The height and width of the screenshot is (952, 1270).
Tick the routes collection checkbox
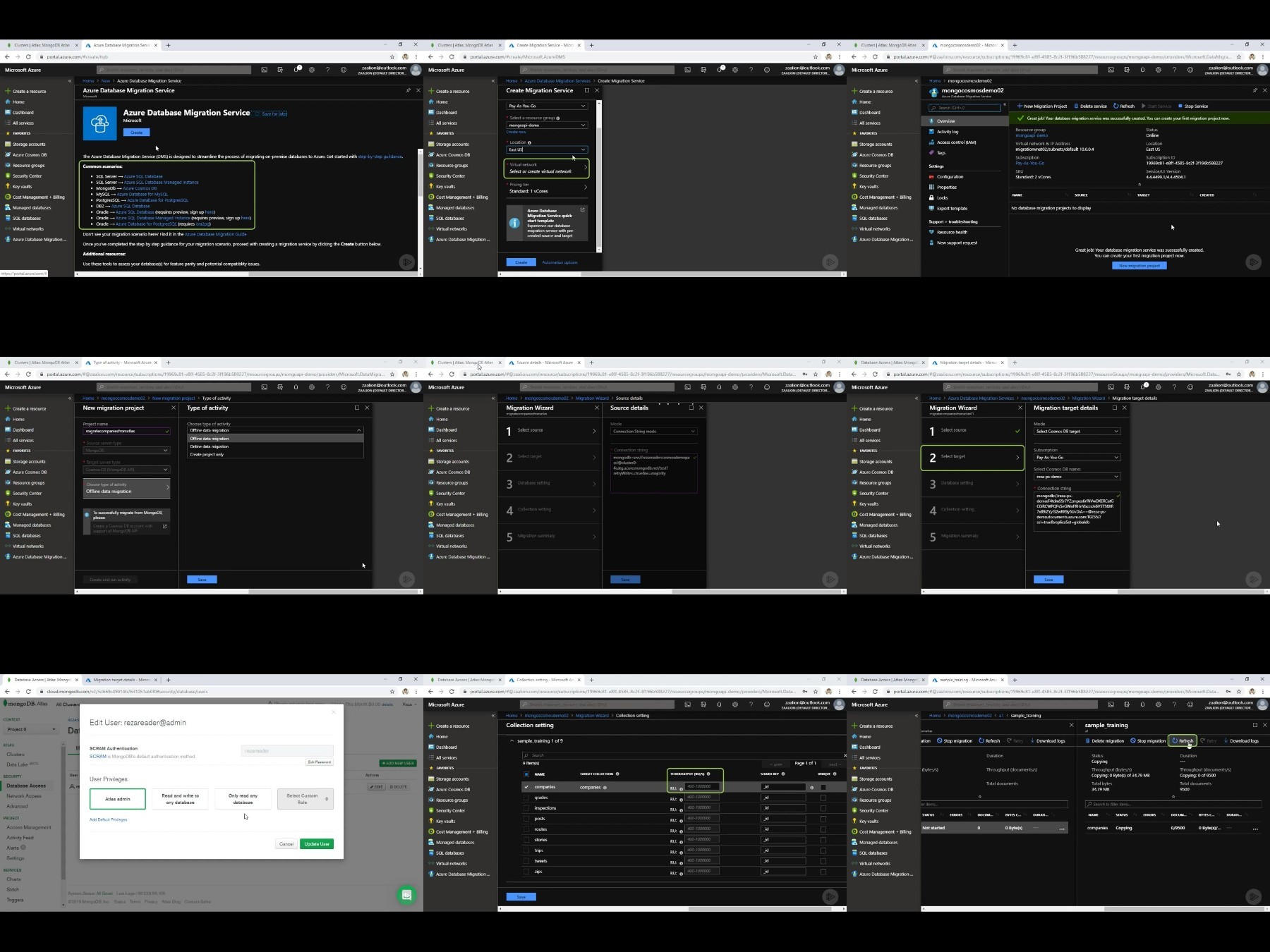click(526, 829)
